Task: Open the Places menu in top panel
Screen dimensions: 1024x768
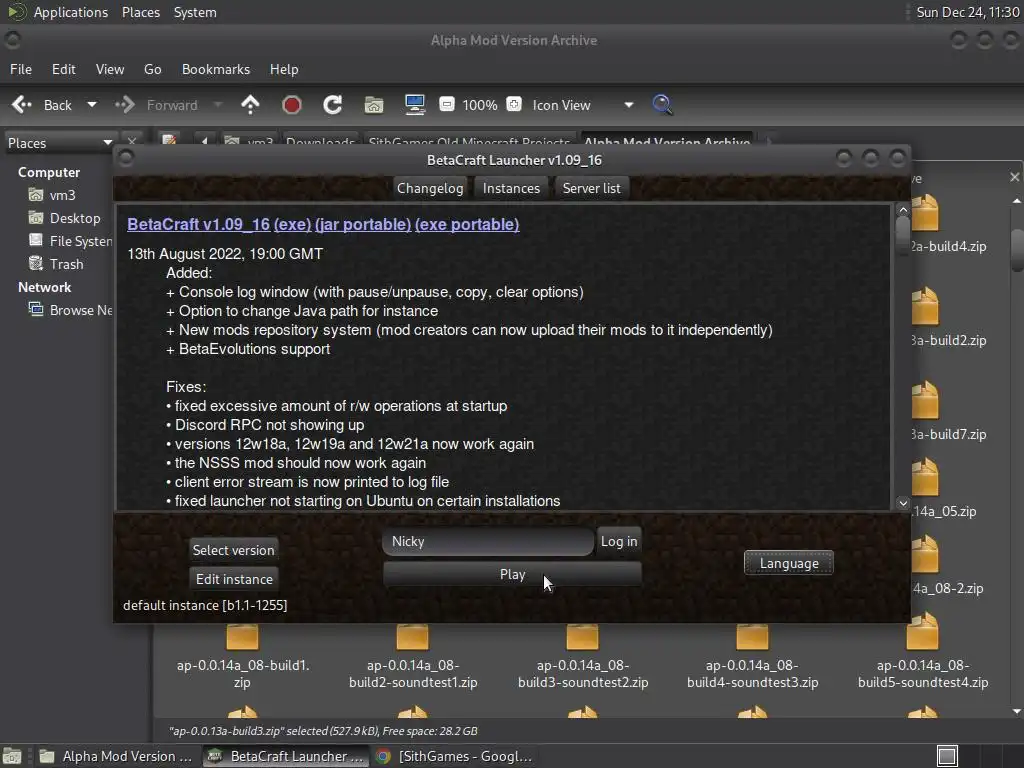Action: 141,12
